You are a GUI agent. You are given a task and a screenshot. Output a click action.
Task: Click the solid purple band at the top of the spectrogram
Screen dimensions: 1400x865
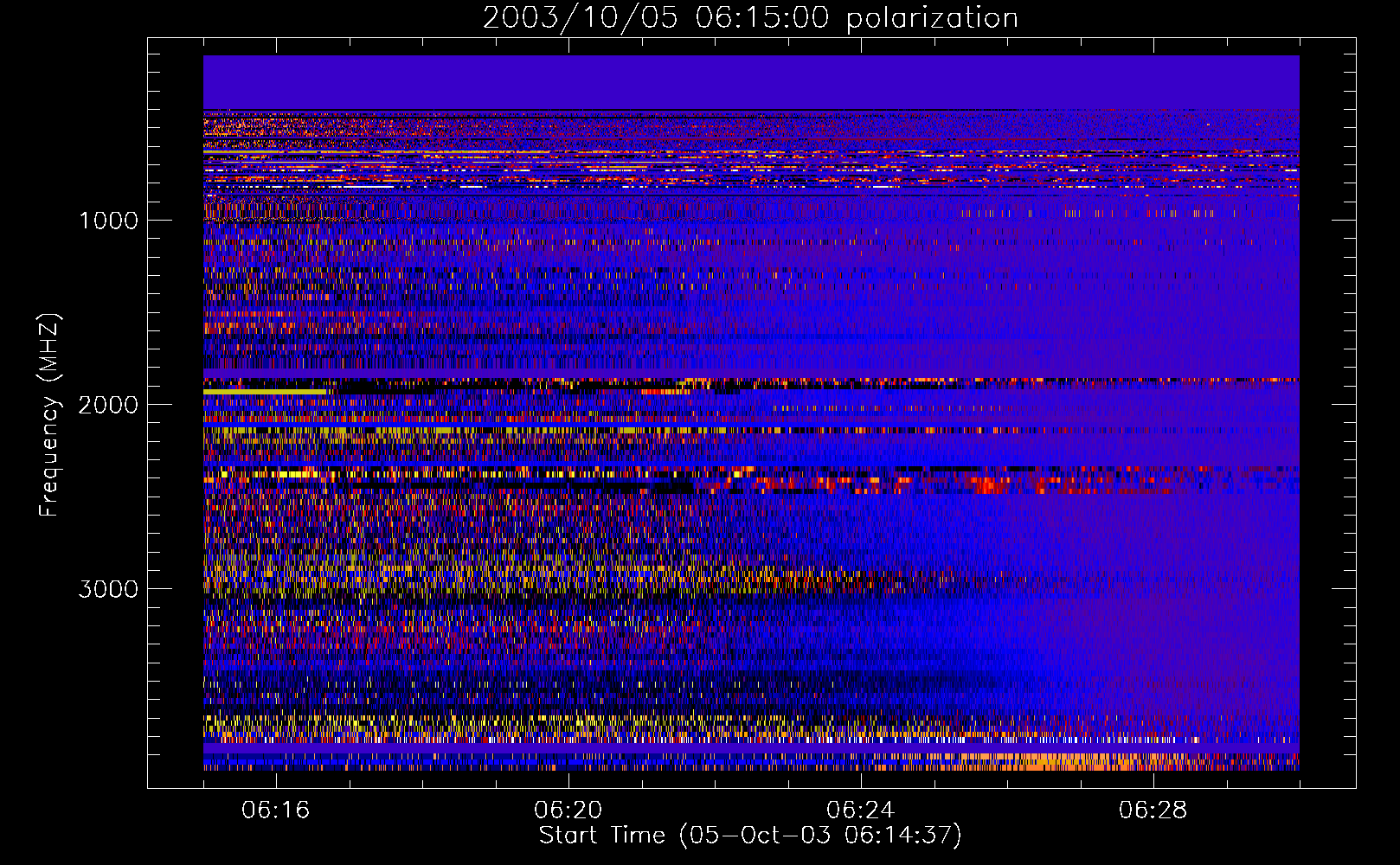point(751,82)
